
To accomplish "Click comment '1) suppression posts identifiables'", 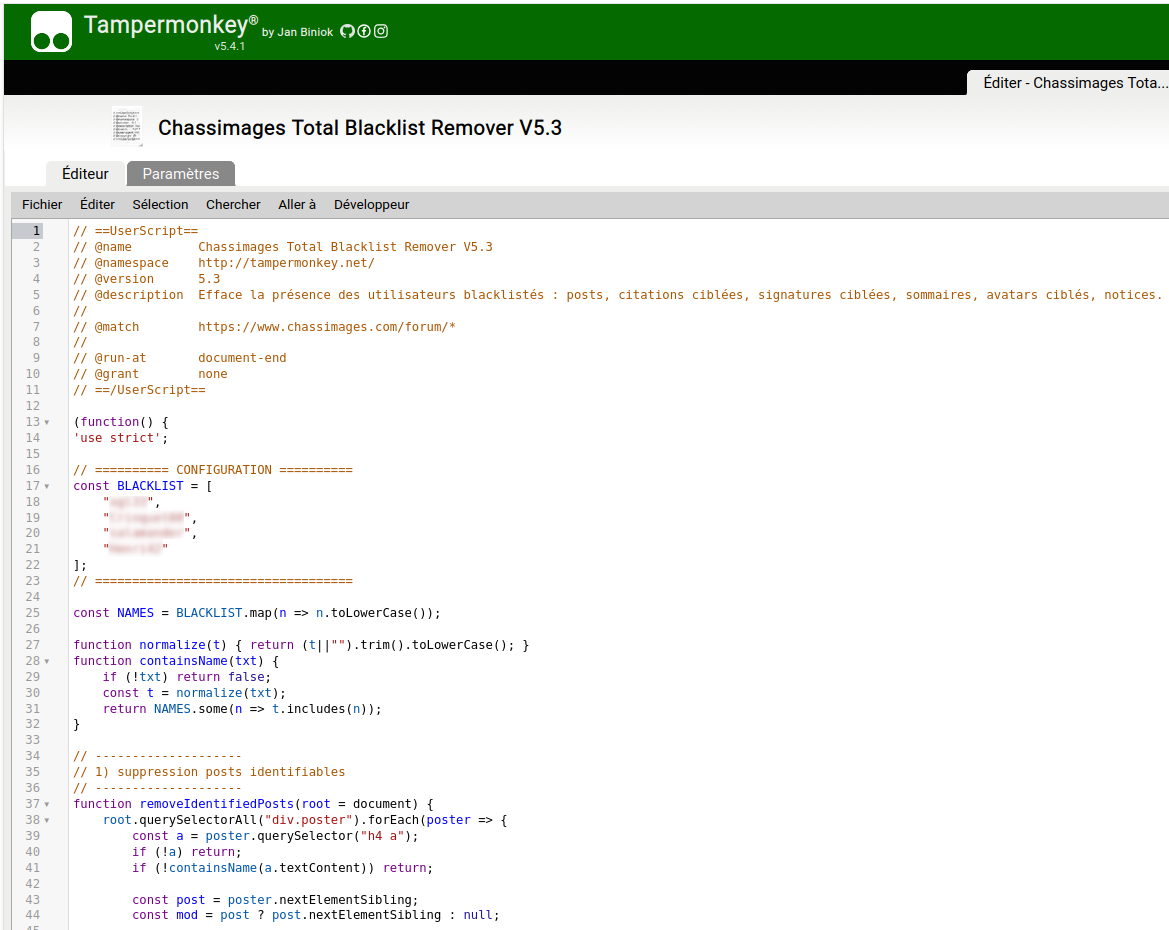I will tap(220, 772).
